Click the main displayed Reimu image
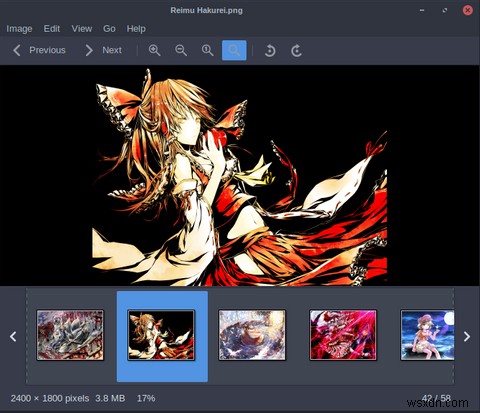Screen dimensions: 480x413 239,177
